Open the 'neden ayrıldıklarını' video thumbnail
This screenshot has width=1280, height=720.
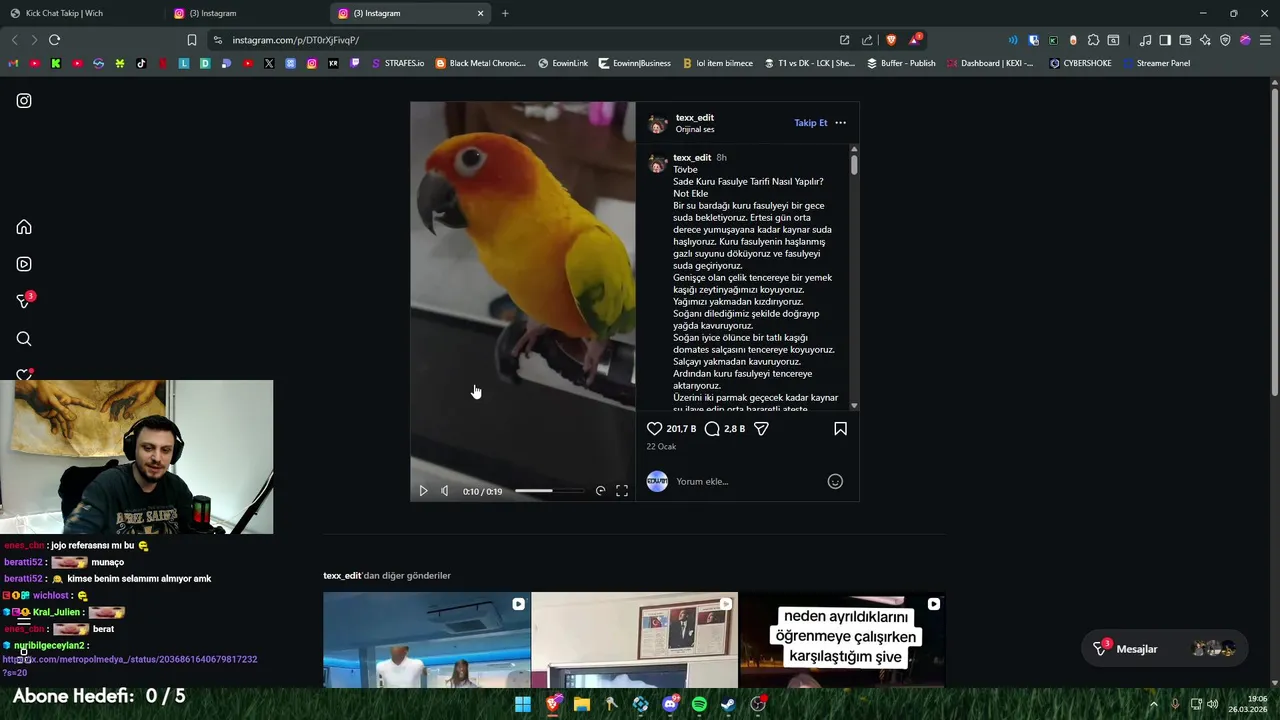tap(842, 640)
